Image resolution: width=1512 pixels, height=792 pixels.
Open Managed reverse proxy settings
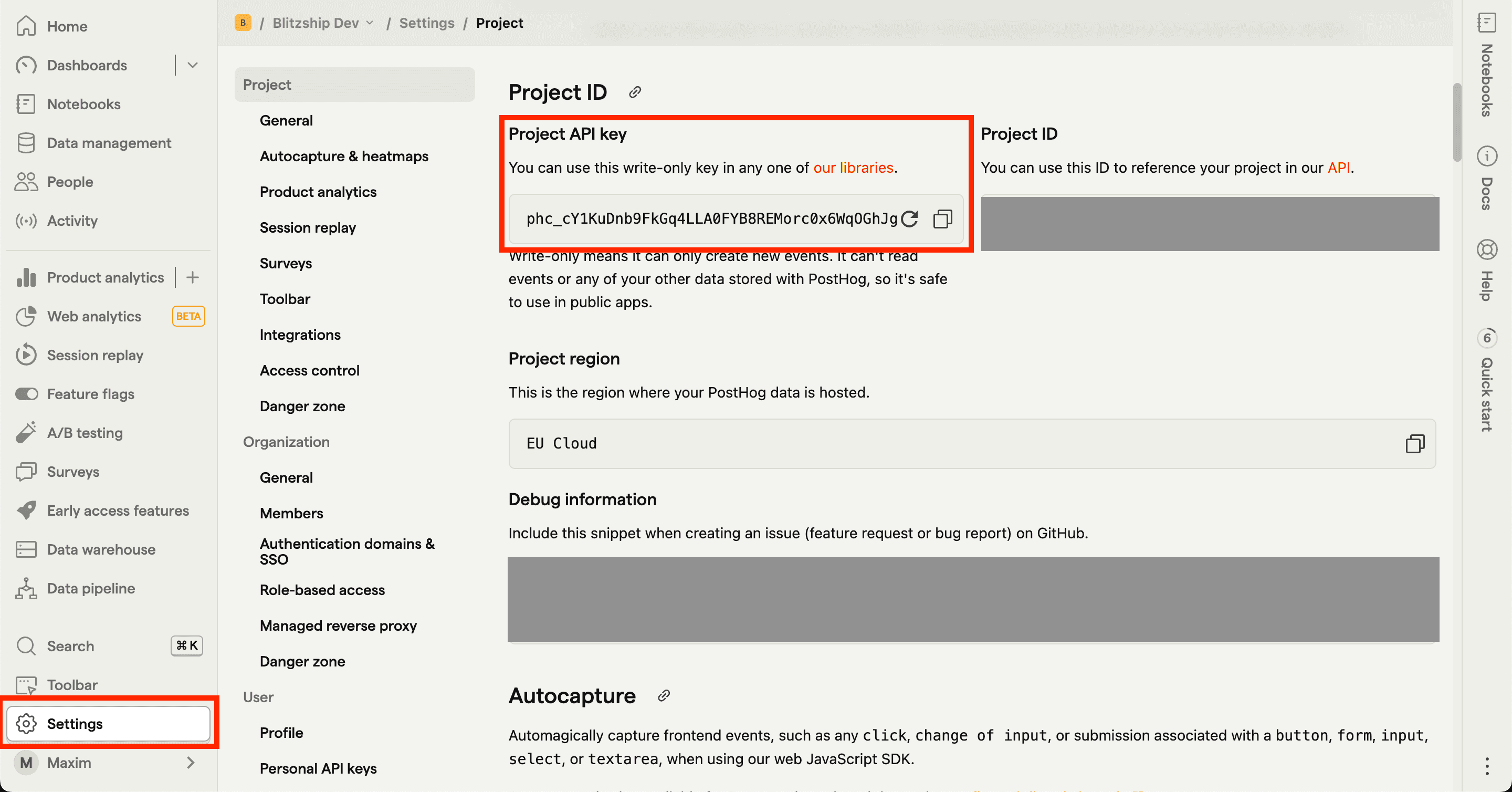pyautogui.click(x=338, y=626)
